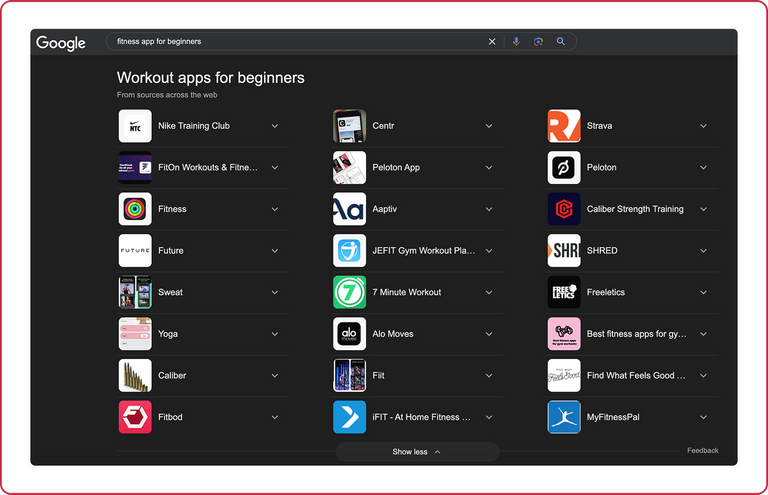Select the Freeletics icon

[x=564, y=292]
